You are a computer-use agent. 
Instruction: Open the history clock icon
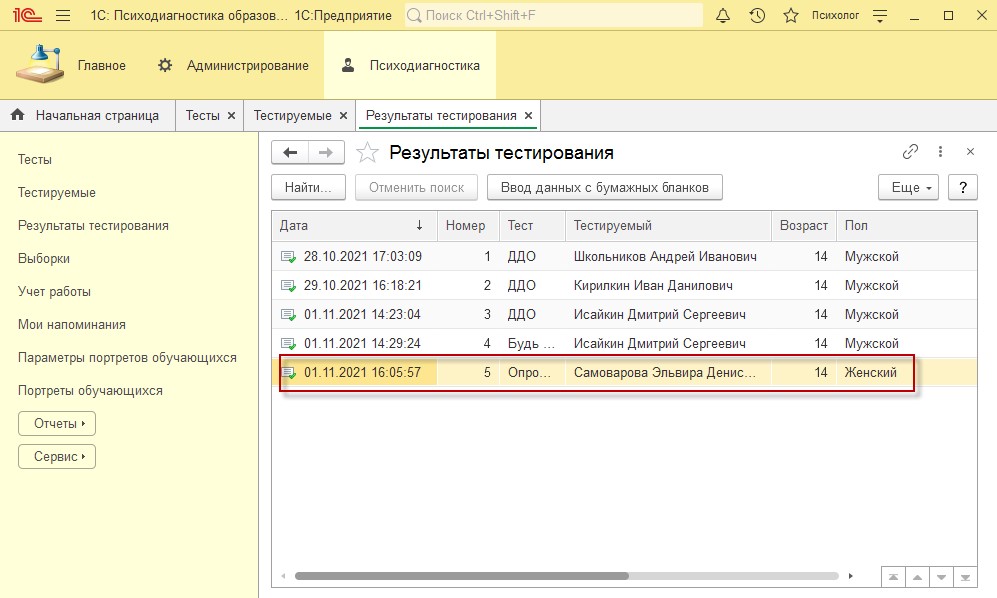point(757,15)
